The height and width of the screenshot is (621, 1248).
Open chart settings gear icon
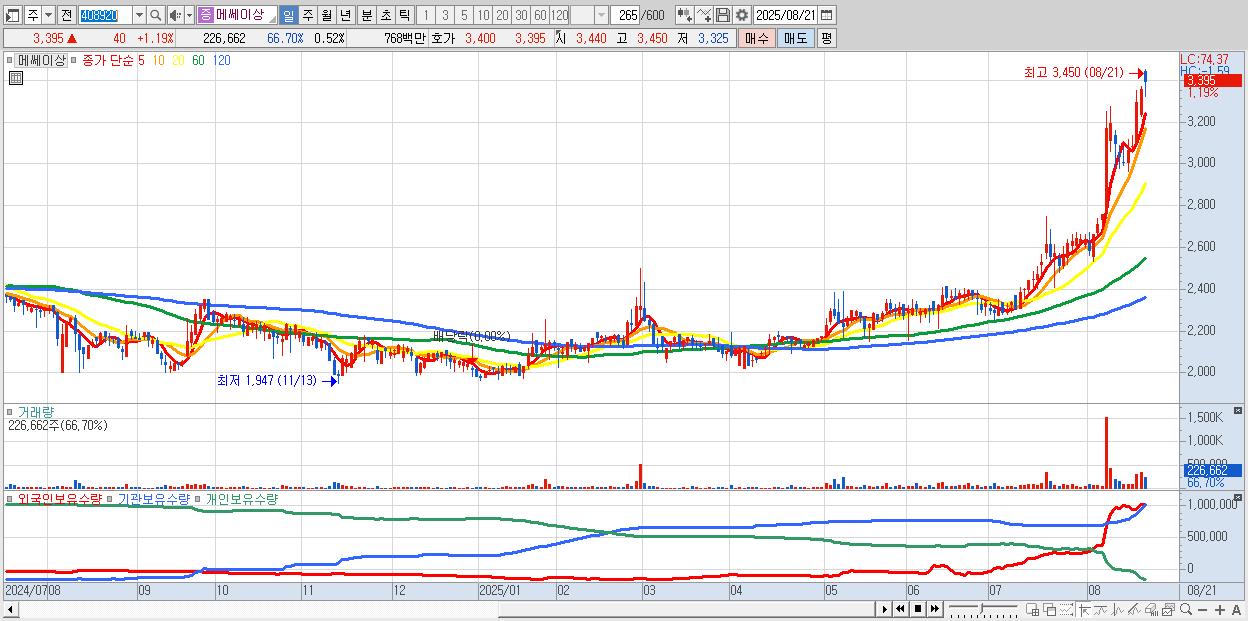pos(742,15)
